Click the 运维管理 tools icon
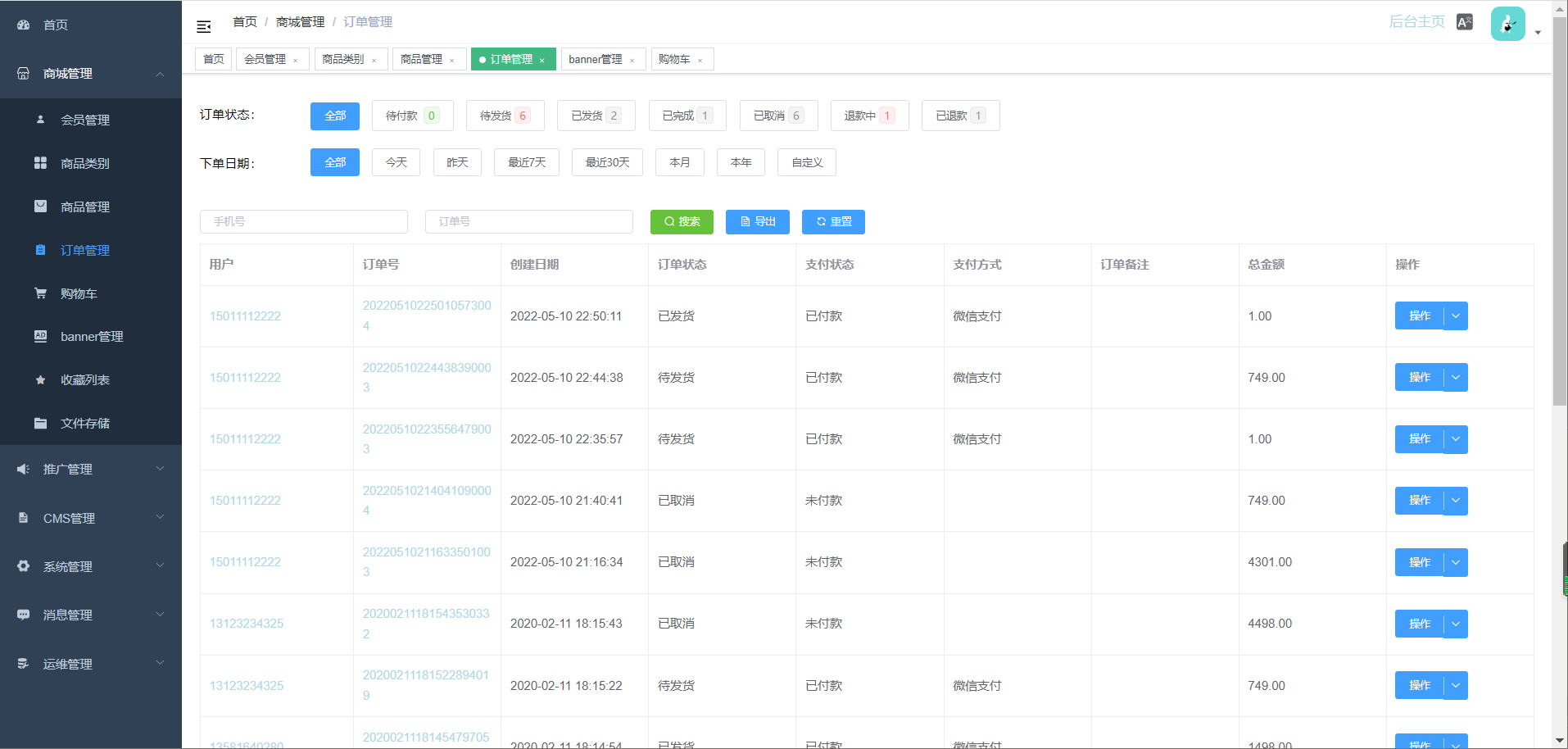1568x749 pixels. [23, 663]
